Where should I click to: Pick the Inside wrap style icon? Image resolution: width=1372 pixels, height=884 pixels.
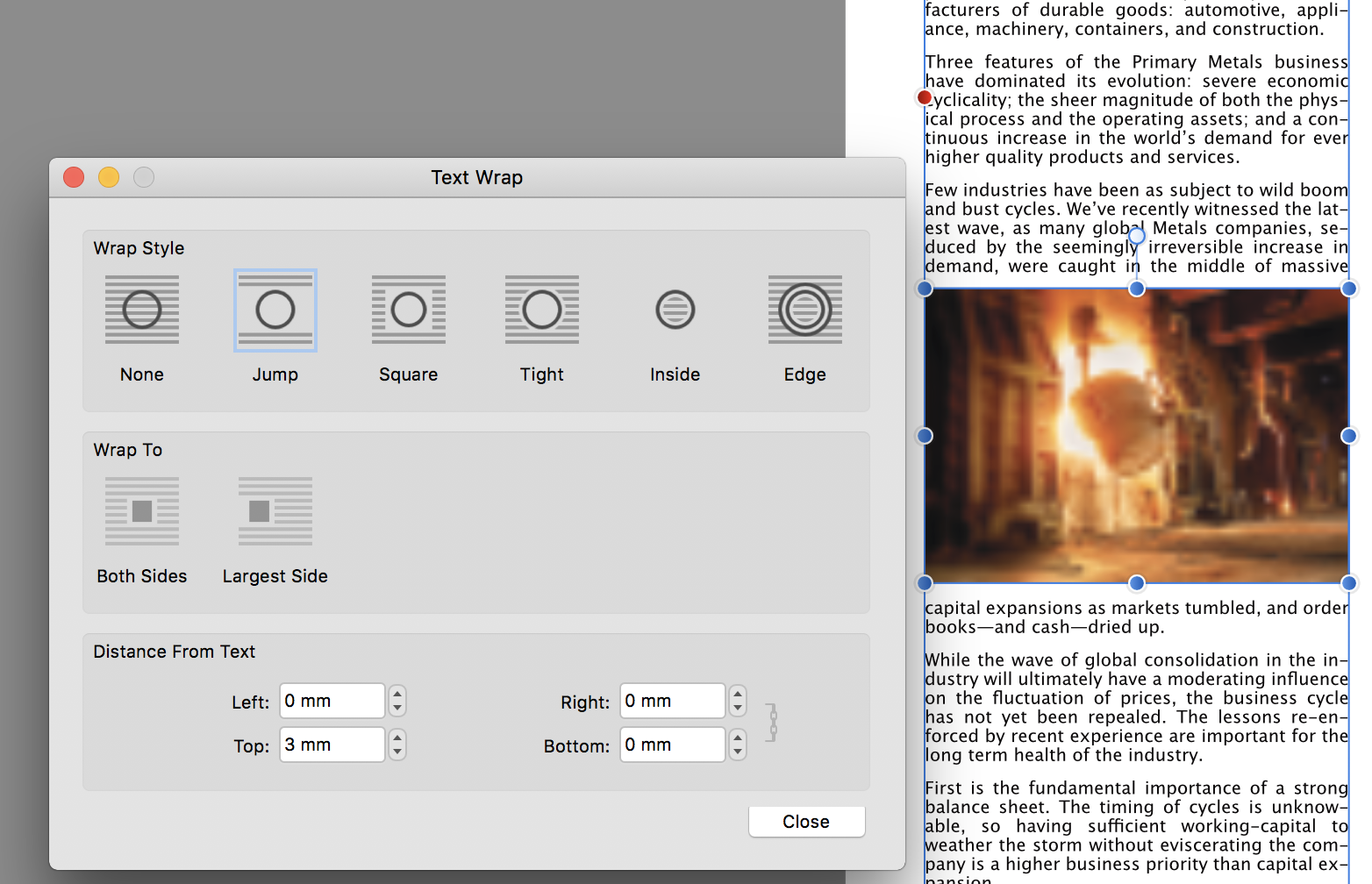click(675, 310)
